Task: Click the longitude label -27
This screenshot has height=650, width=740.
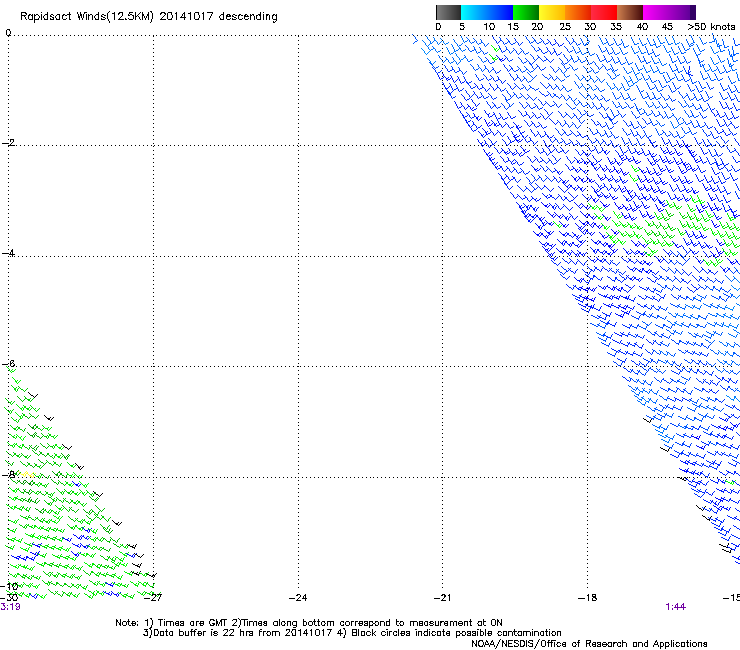Action: (153, 598)
